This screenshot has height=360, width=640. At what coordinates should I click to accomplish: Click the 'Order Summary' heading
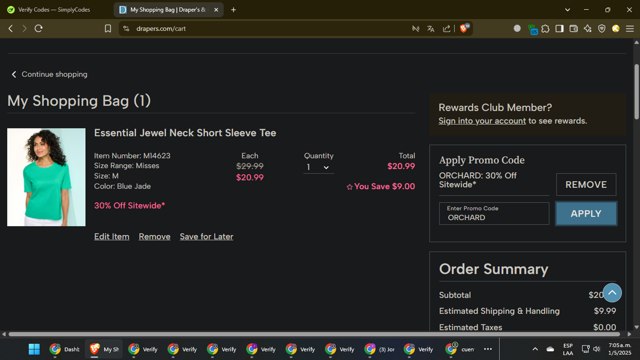tap(493, 269)
